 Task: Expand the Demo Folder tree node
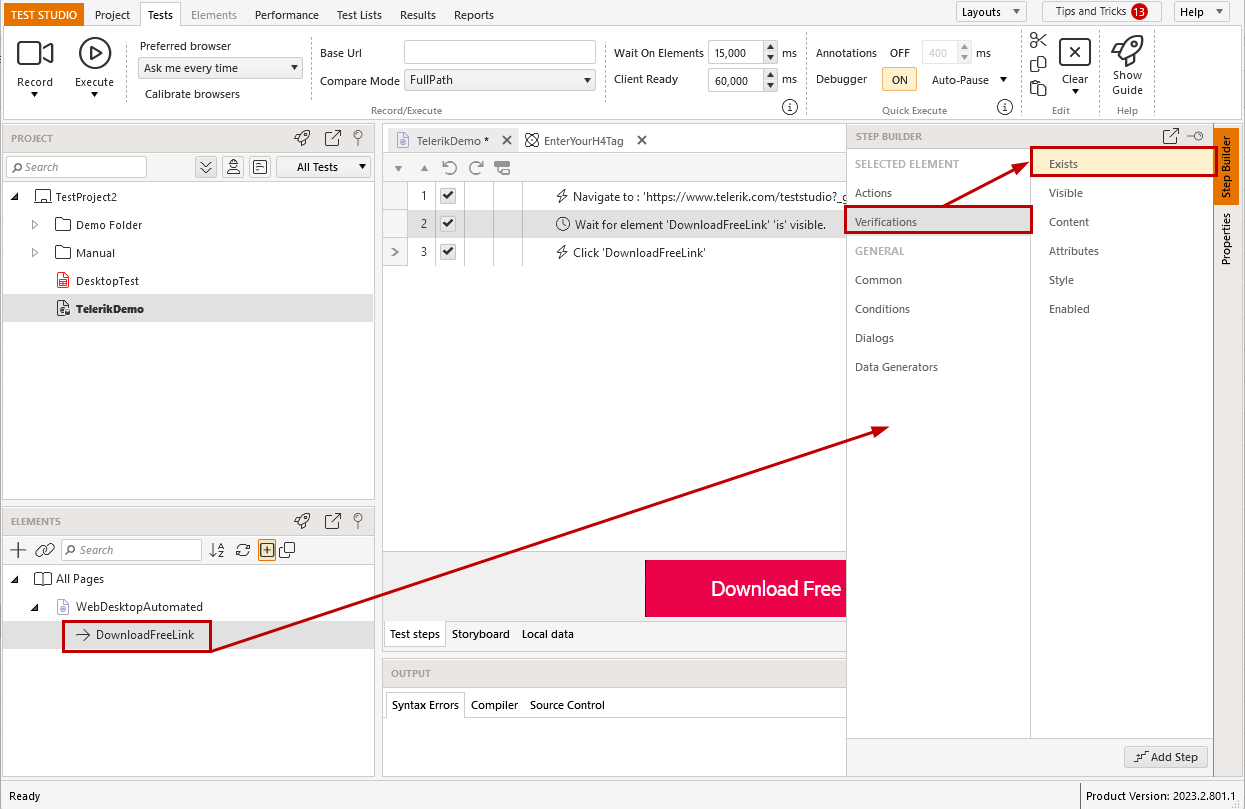click(35, 225)
